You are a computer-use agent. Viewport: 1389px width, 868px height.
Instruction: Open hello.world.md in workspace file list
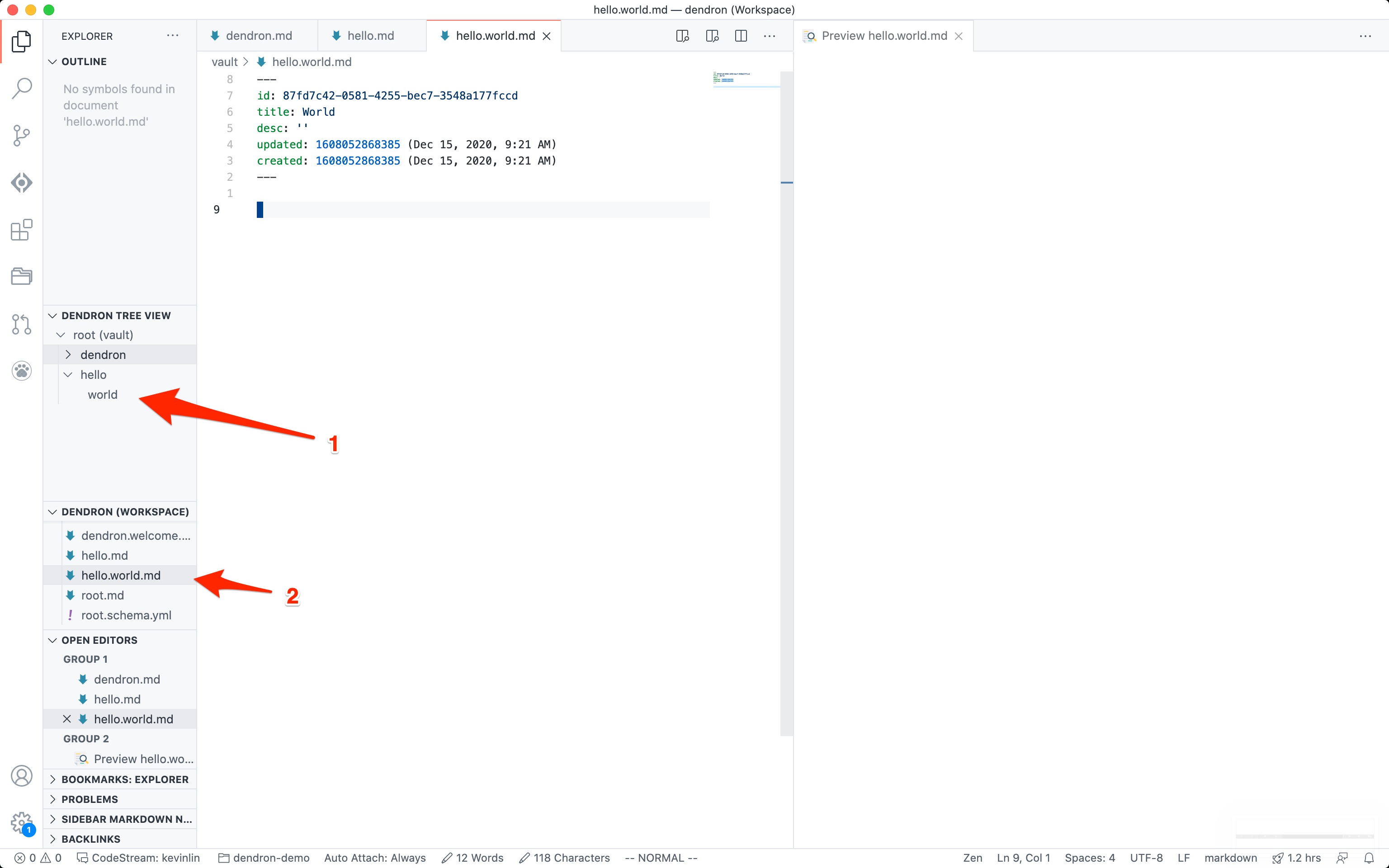click(x=120, y=575)
